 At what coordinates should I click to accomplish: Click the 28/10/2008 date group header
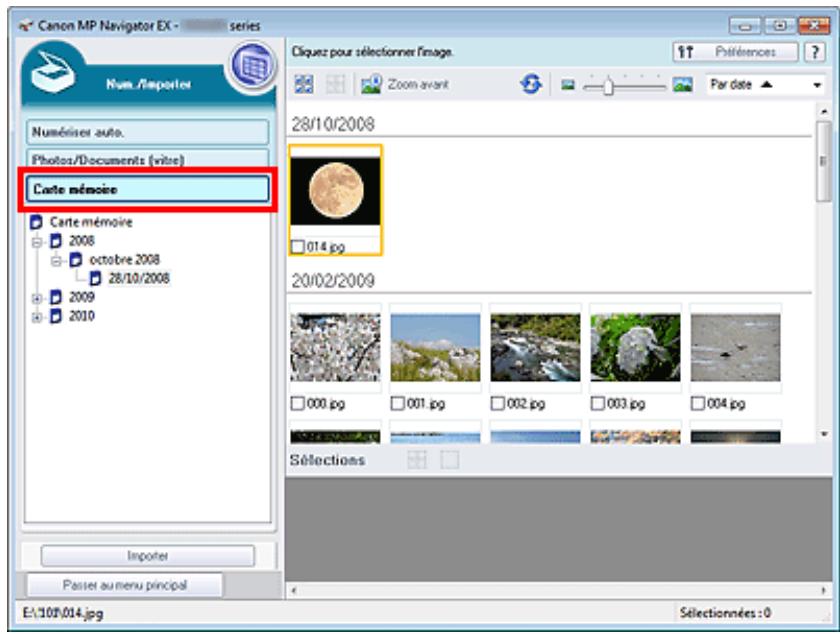coord(333,124)
